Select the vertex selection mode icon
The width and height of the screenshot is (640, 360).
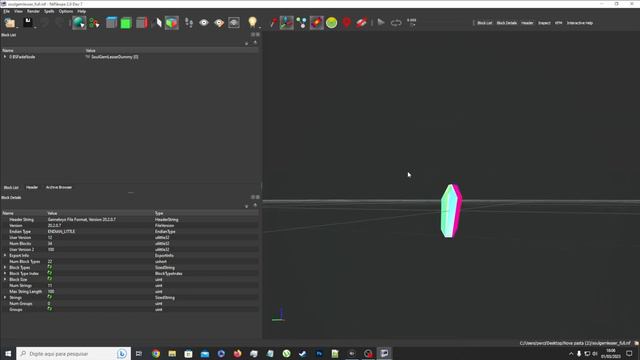pyautogui.click(x=94, y=23)
